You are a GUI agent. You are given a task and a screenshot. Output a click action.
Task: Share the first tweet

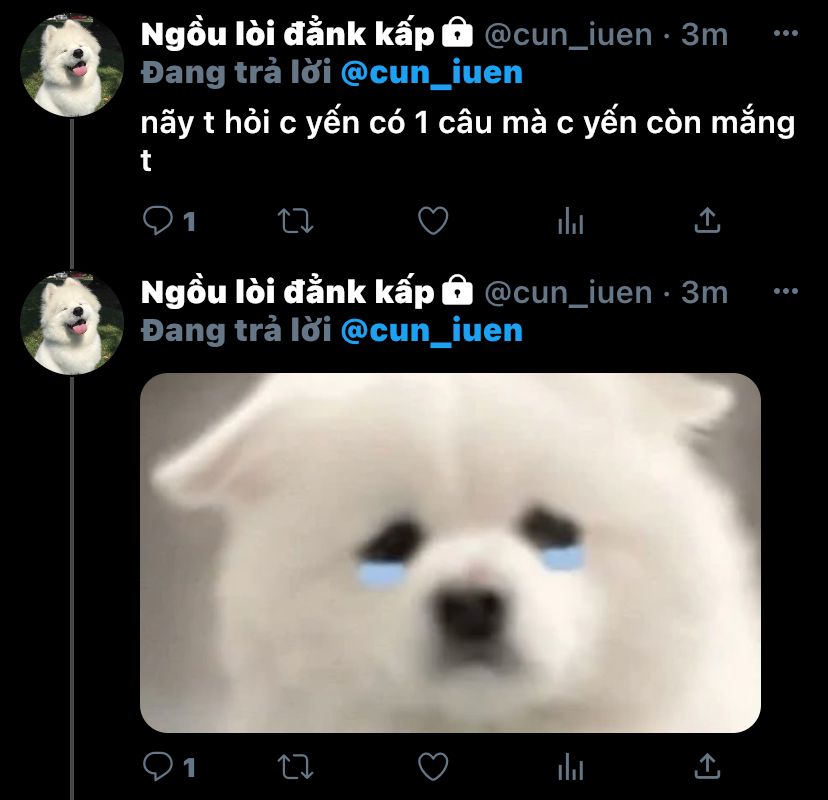click(x=707, y=220)
